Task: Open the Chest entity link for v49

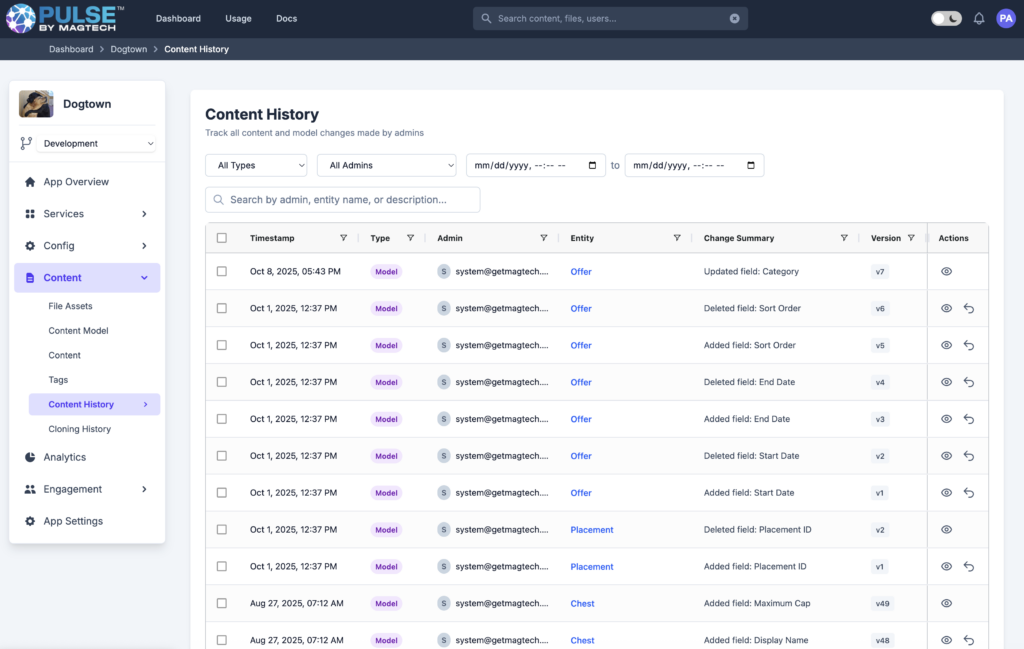Action: coord(582,604)
